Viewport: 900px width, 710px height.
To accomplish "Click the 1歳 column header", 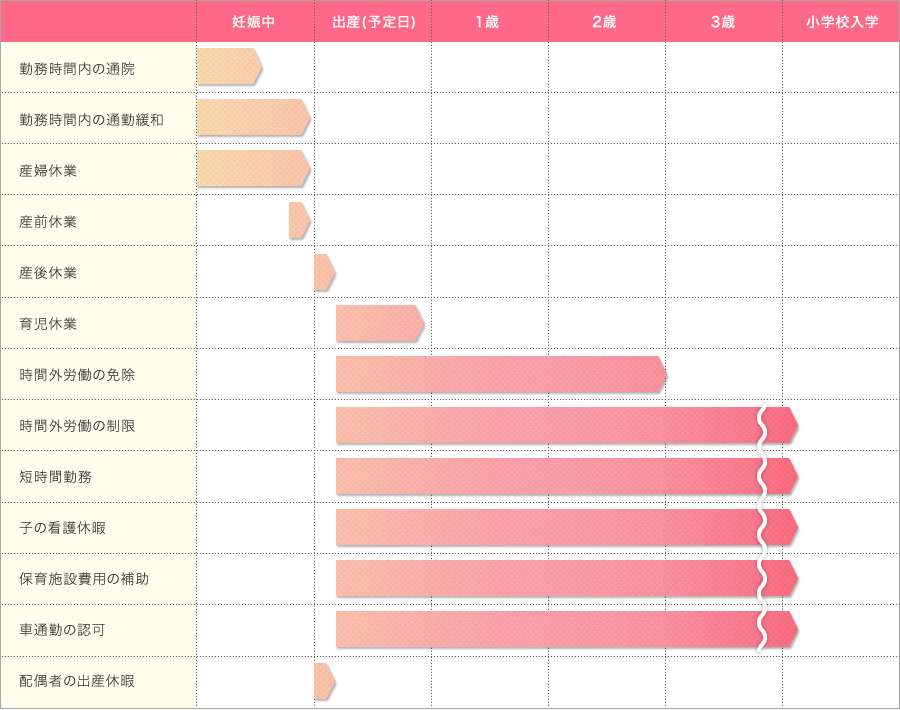I will tap(487, 22).
